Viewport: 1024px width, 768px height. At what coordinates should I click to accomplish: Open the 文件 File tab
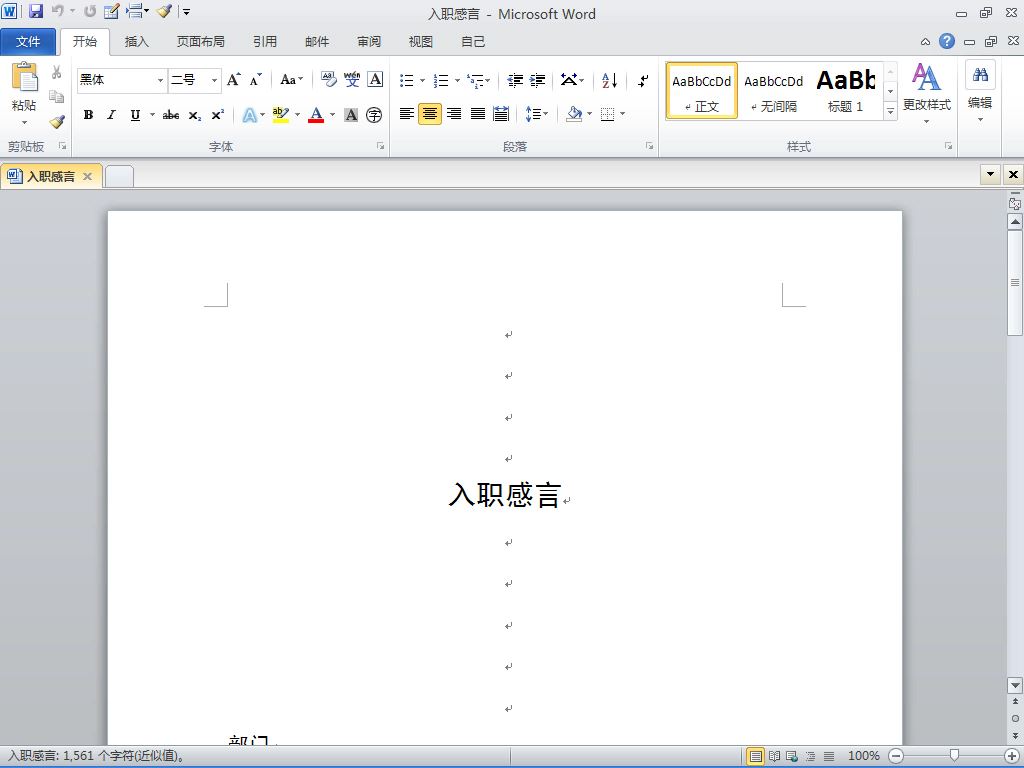click(x=28, y=42)
